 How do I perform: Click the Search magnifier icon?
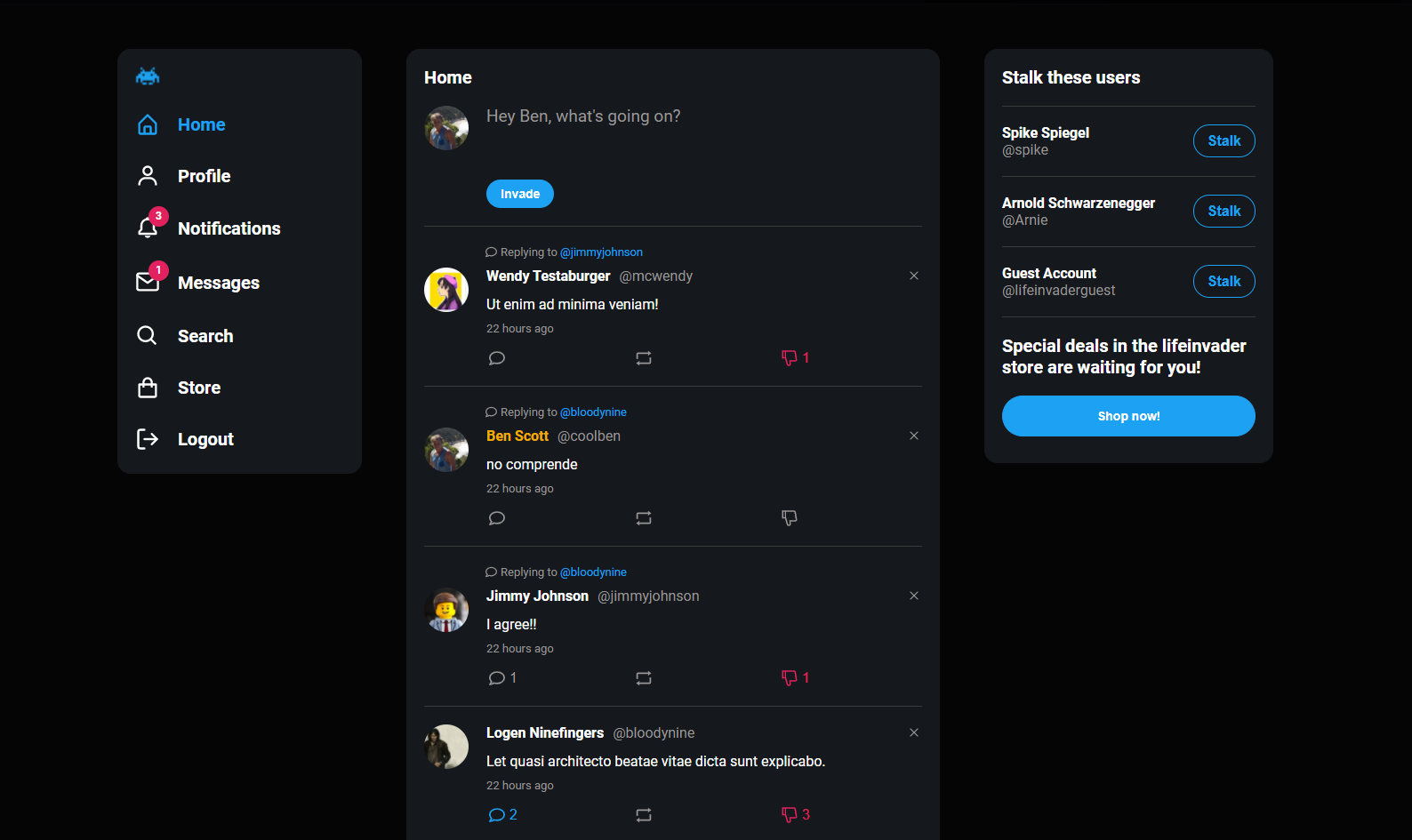click(x=148, y=336)
